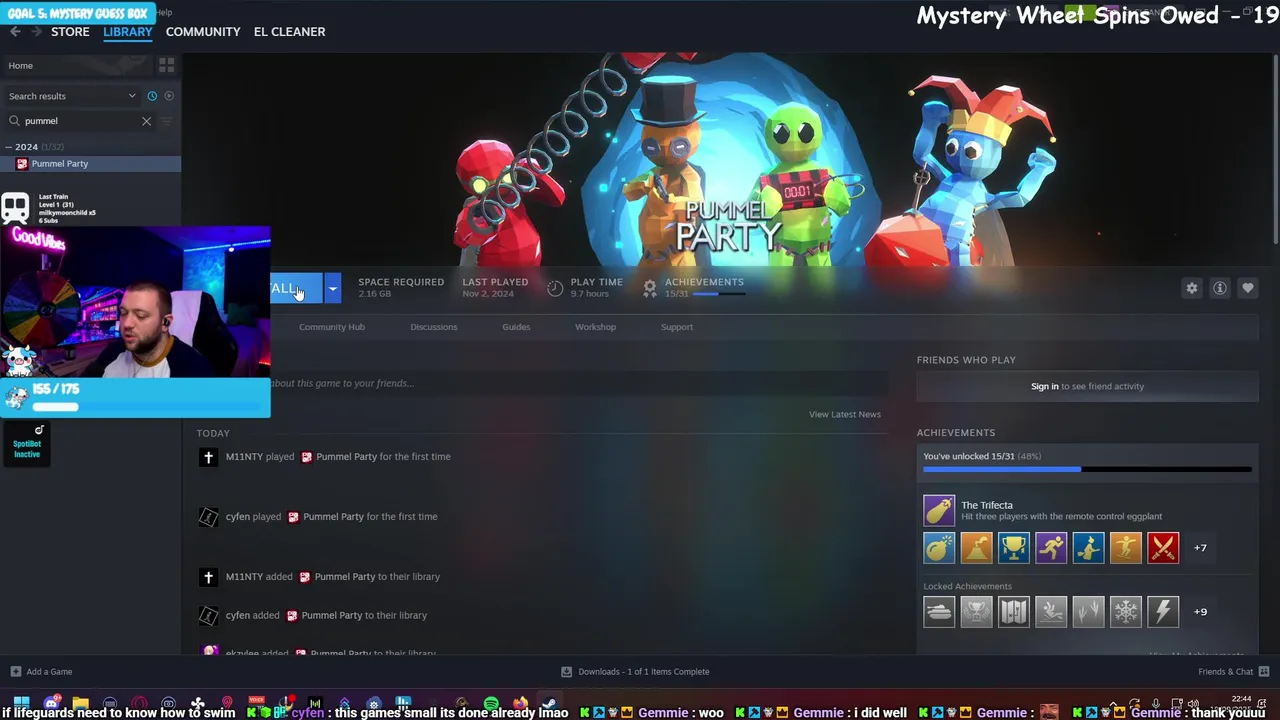The width and height of the screenshot is (1280, 720).
Task: Click the bomb achievement icon
Action: coord(939,548)
